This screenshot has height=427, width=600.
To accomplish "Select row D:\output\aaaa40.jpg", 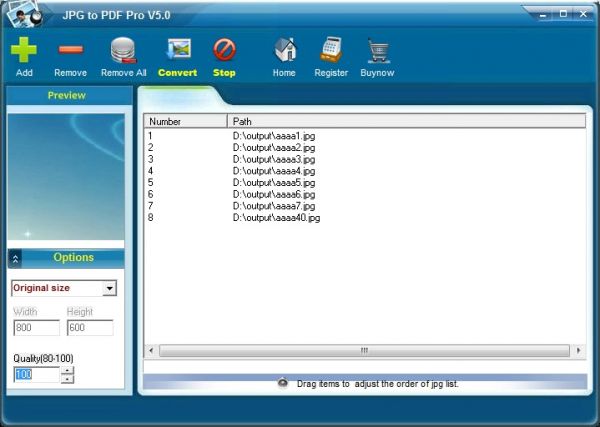I will click(276, 218).
